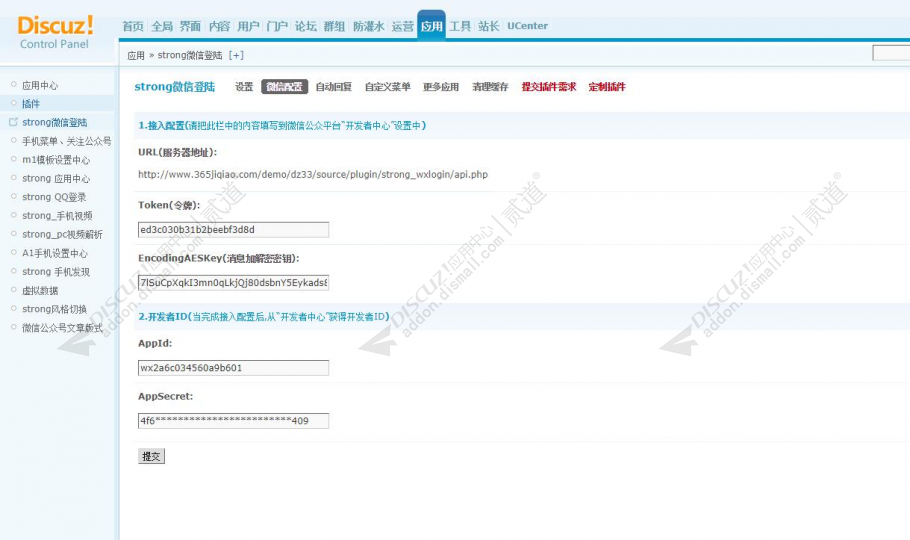910x540 pixels.
Task: Open 应用中心 in the sidebar
Action: [x=40, y=85]
